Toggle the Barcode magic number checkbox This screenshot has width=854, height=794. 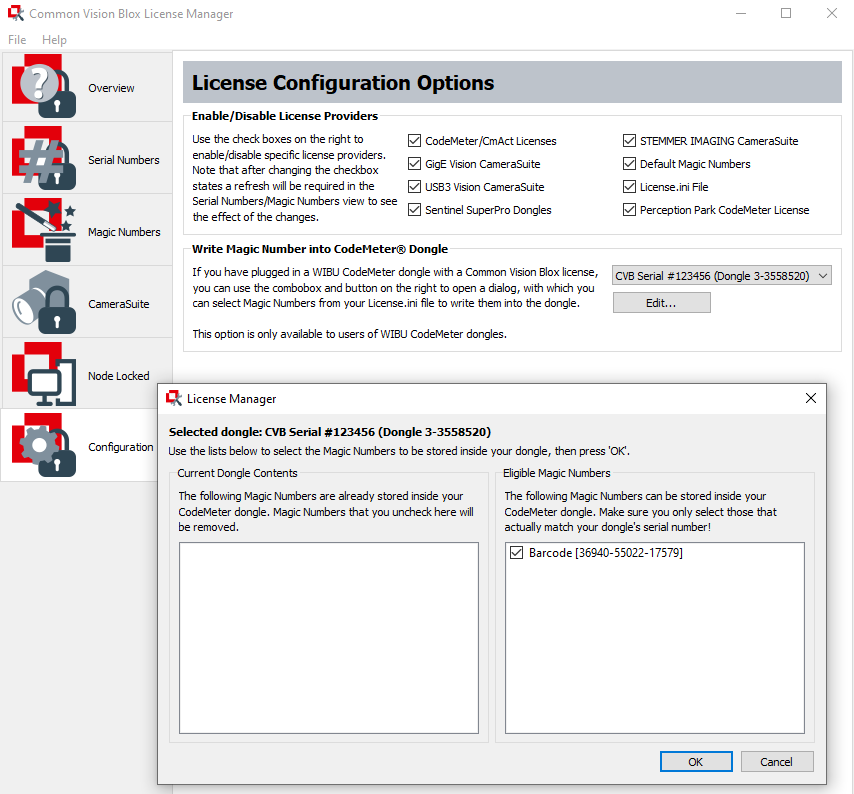tap(517, 553)
